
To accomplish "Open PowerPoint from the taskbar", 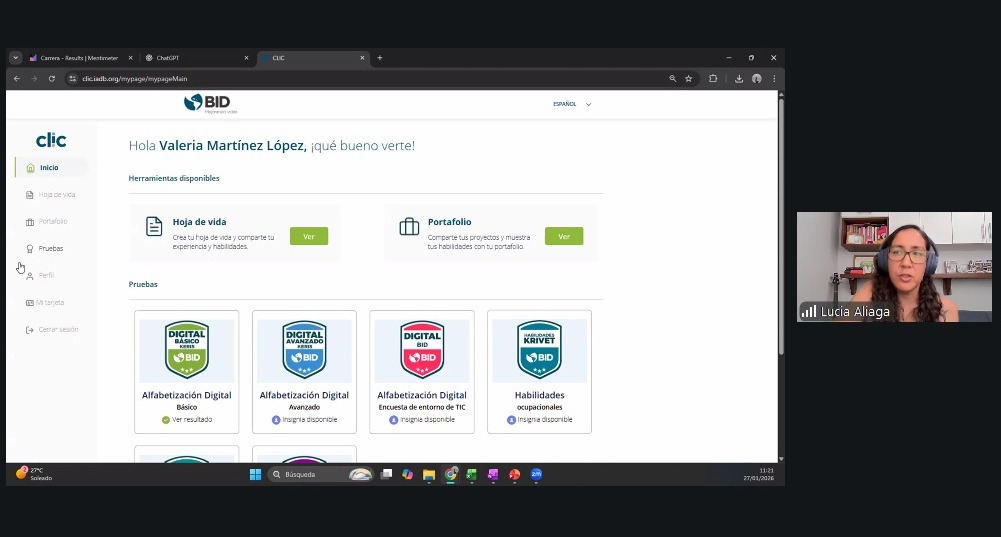I will [x=515, y=474].
